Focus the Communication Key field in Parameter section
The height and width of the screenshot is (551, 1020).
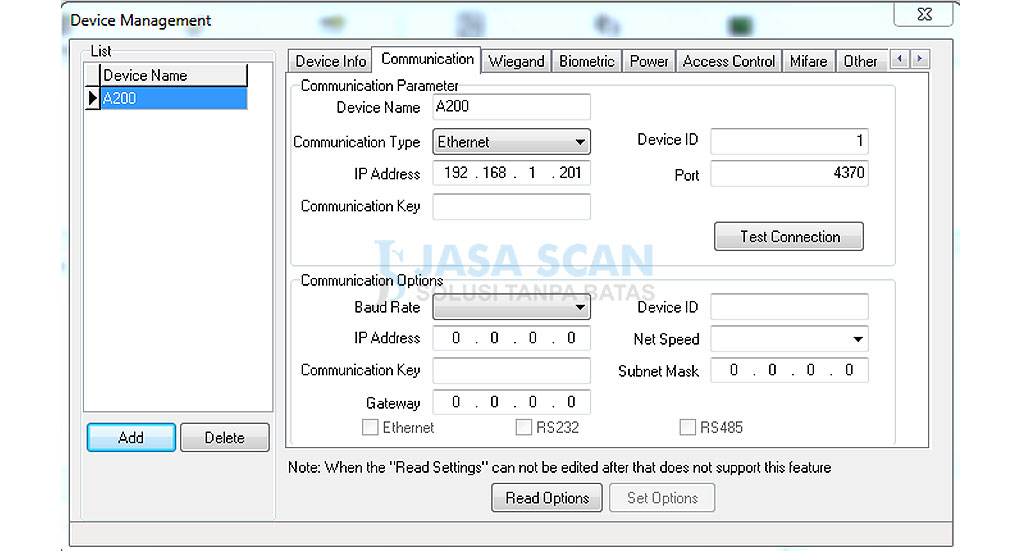pos(511,206)
